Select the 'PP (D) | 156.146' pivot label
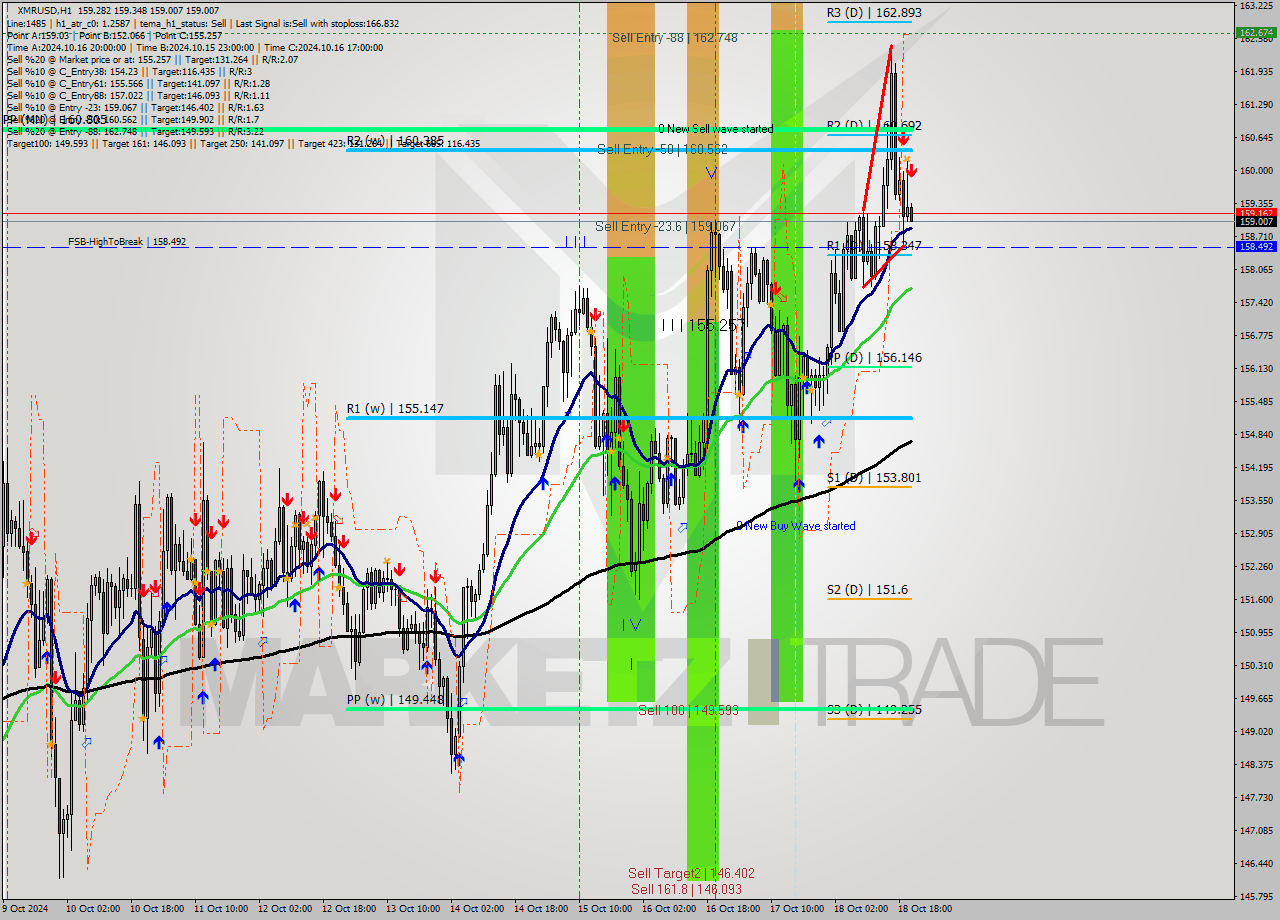This screenshot has height=920, width=1280. pos(875,358)
